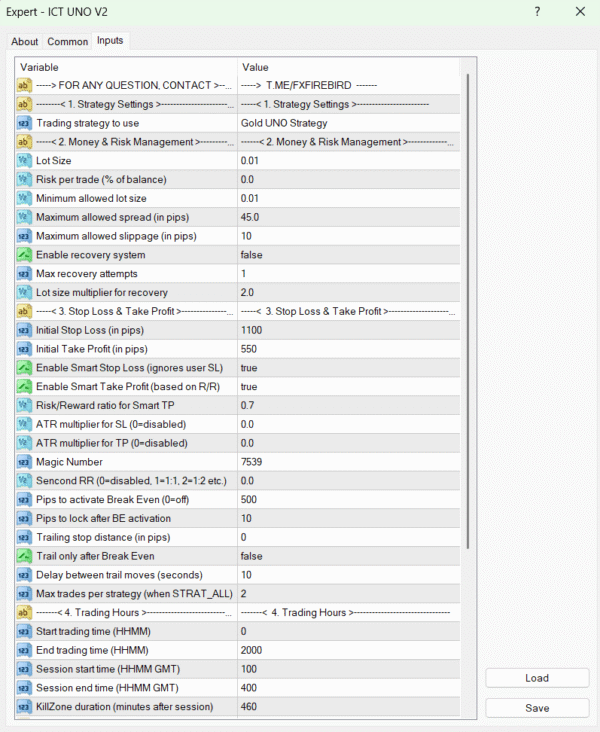Select Session start time (HHMM GMT) row
The width and height of the screenshot is (600, 732).
coord(238,669)
